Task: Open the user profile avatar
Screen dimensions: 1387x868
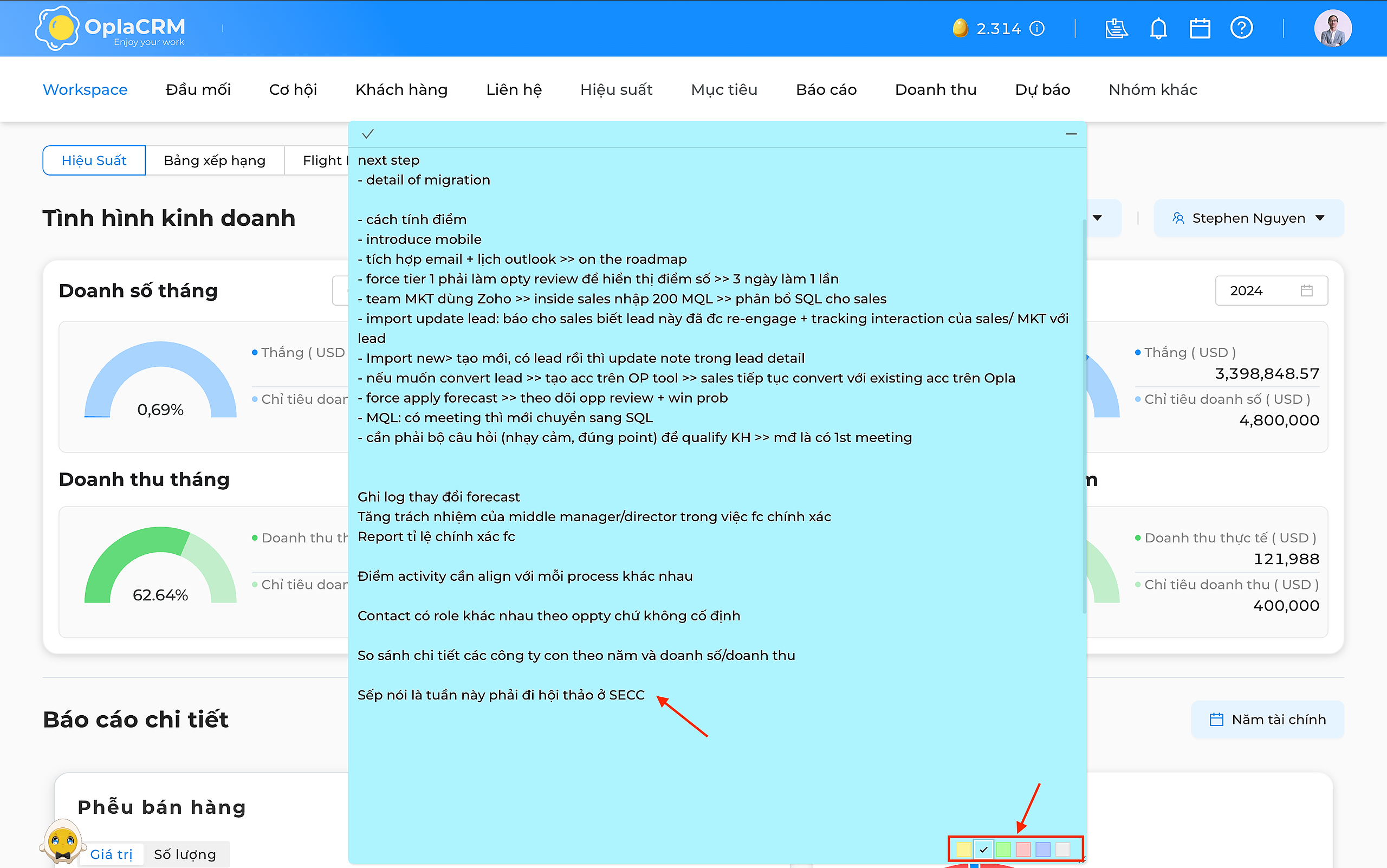Action: 1332,28
